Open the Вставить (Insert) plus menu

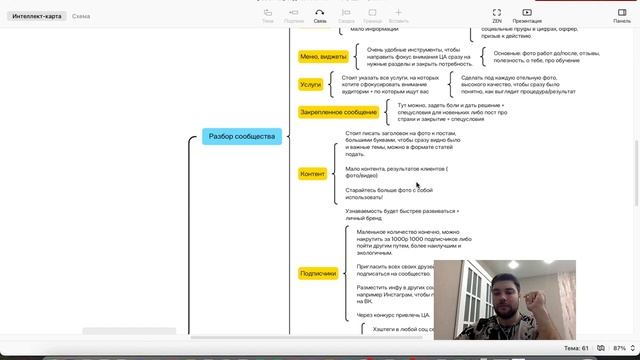point(398,16)
